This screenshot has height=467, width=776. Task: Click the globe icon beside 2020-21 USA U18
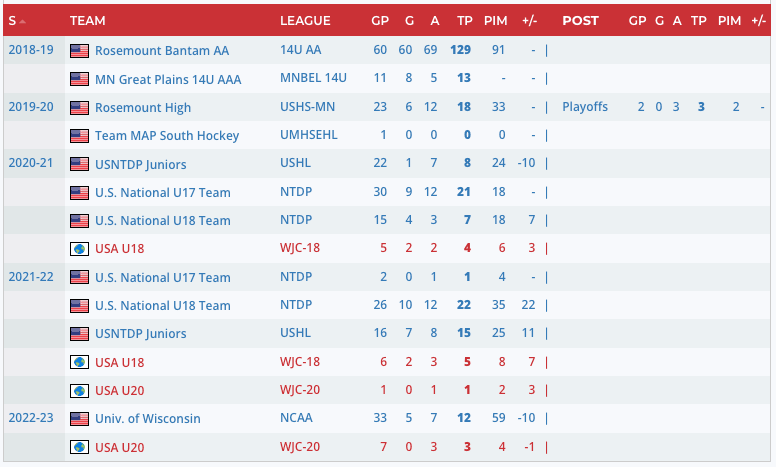79,249
